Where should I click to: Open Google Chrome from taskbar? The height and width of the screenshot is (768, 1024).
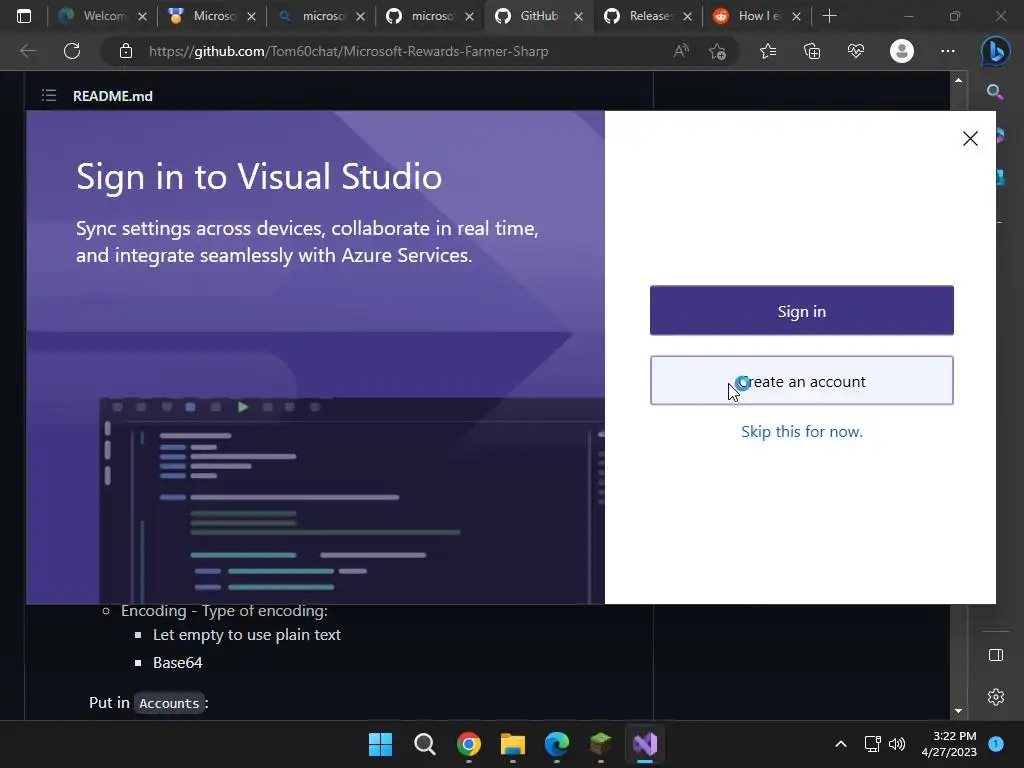coord(468,744)
